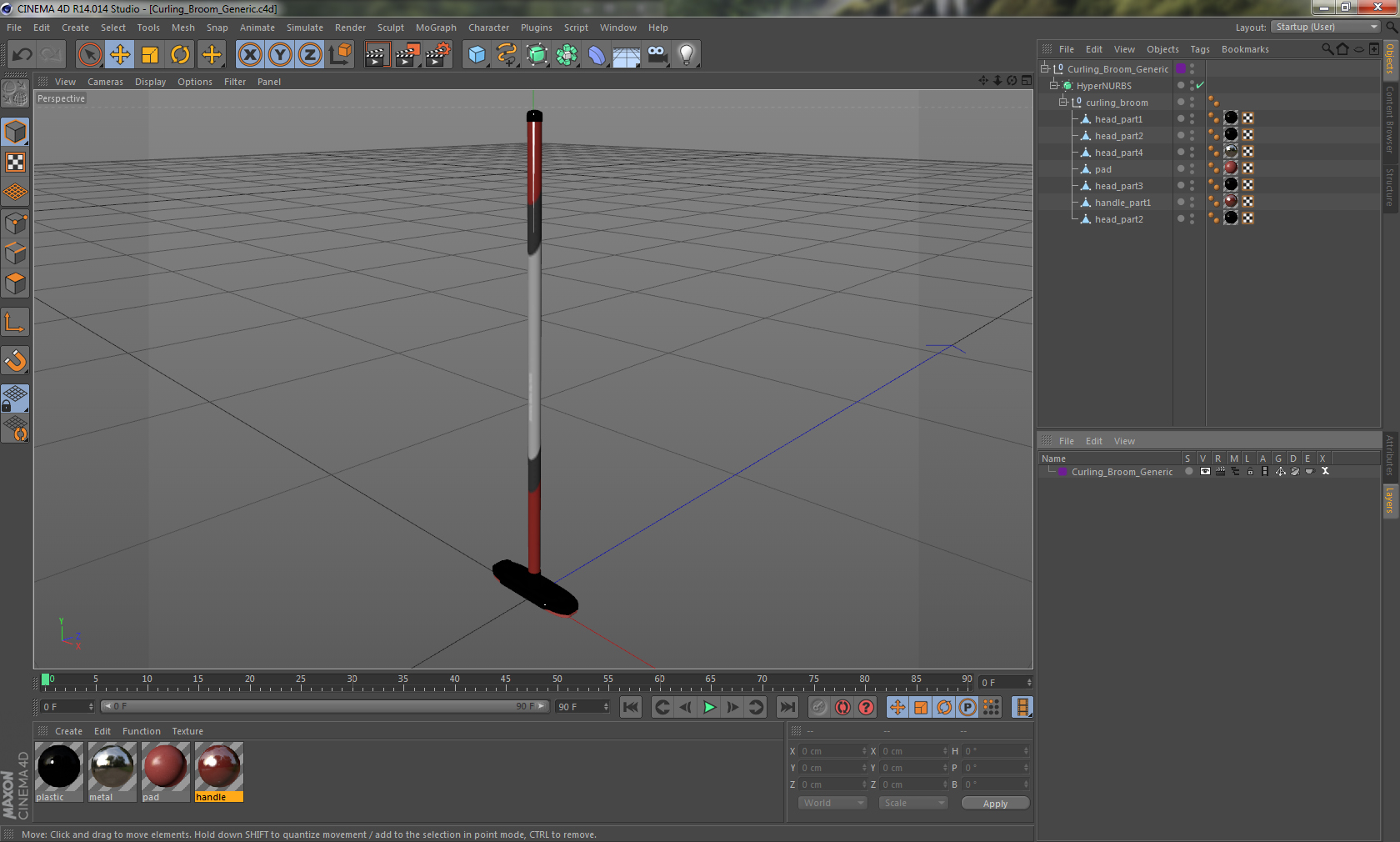The image size is (1400, 842).
Task: Click the red material tag on pad
Action: click(1231, 168)
